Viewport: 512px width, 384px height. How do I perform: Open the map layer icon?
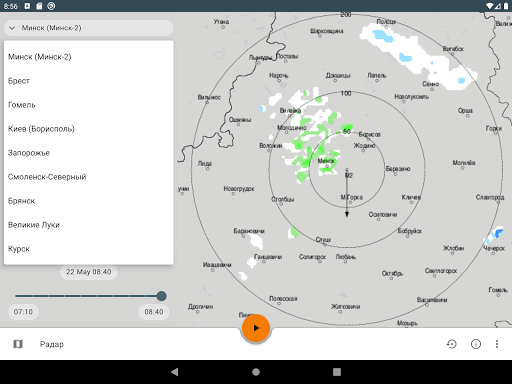18,344
